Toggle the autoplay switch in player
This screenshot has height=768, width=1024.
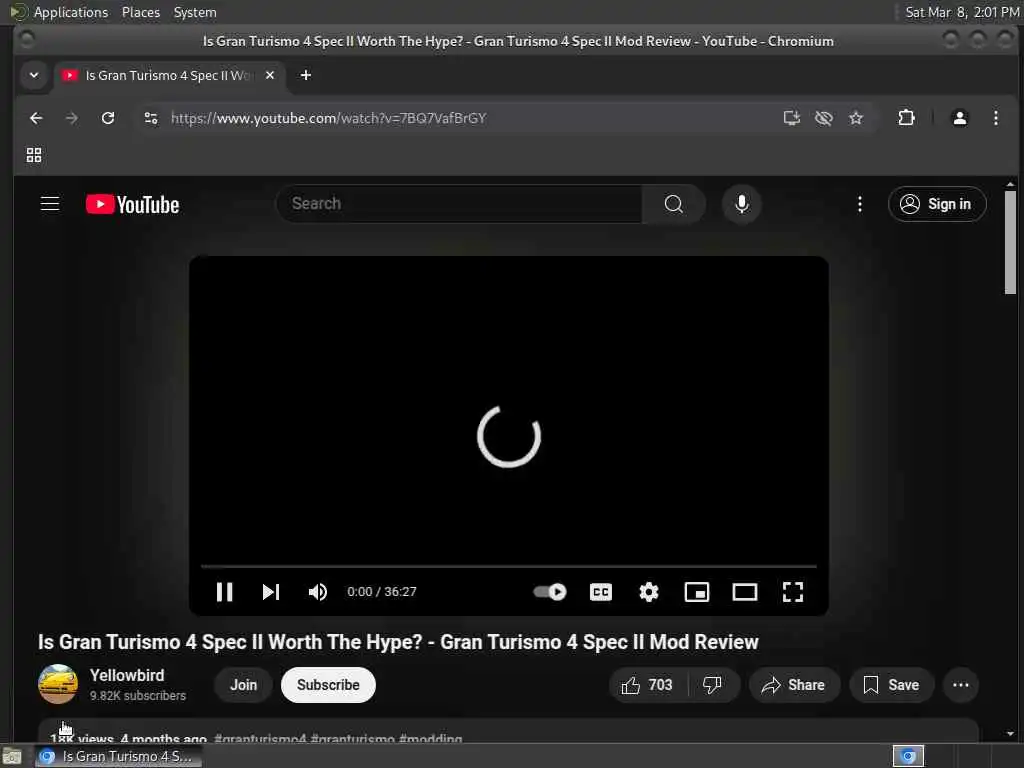(550, 592)
